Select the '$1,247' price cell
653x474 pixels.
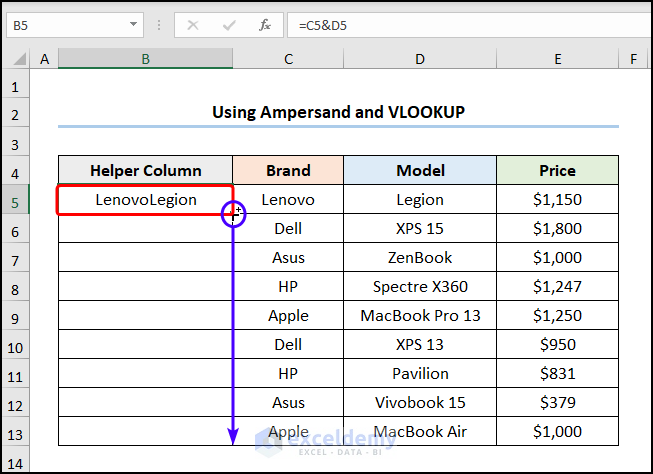(x=558, y=287)
